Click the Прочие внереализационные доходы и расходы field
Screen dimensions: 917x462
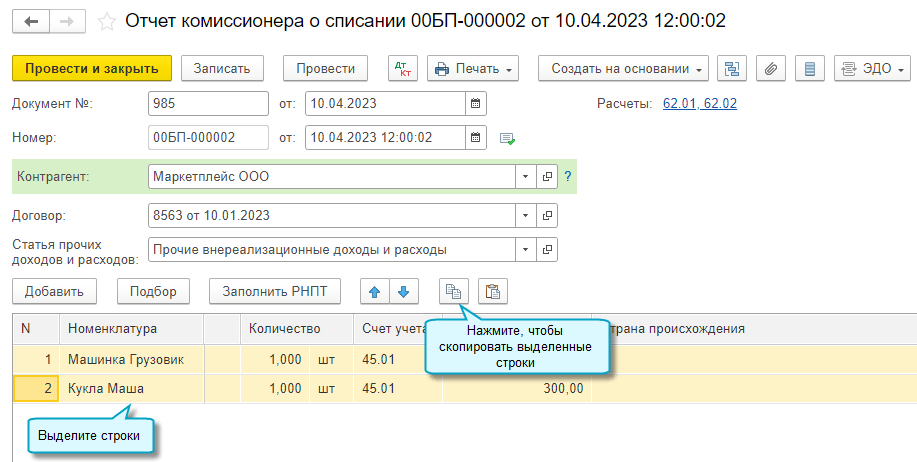[332, 250]
